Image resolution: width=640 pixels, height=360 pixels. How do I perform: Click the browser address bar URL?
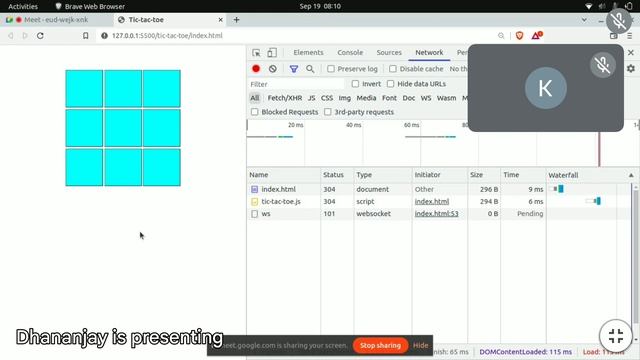167,36
